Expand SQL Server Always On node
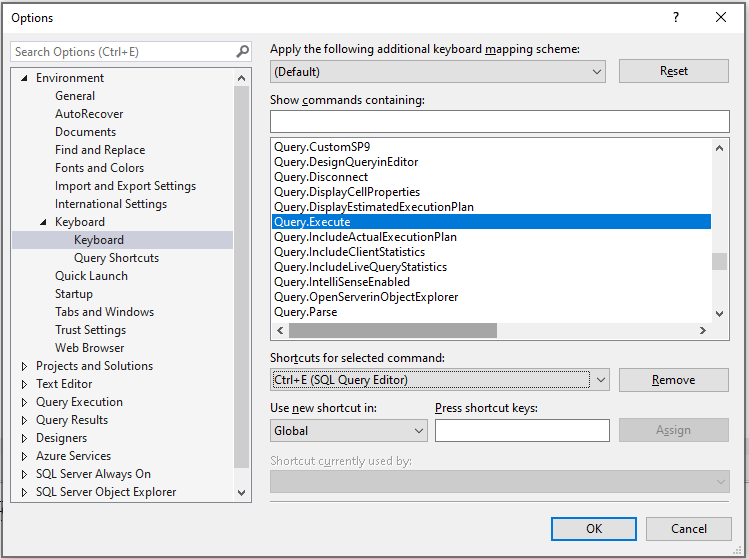Viewport: 749px width, 559px height. pos(24,474)
